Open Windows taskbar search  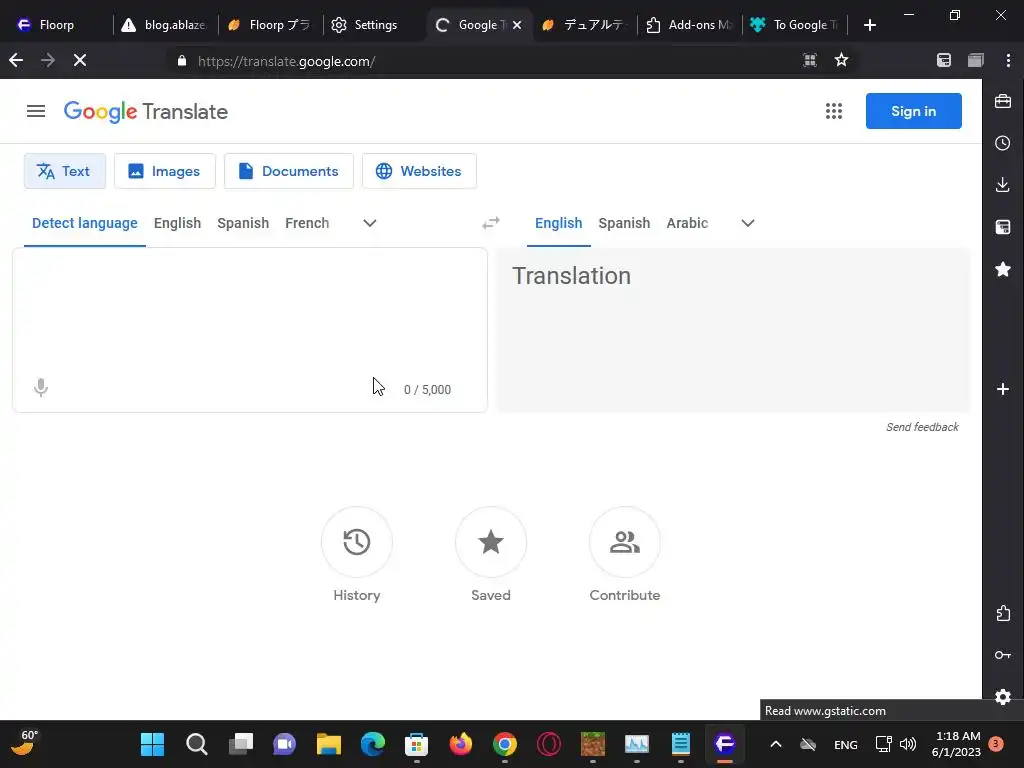coord(197,744)
